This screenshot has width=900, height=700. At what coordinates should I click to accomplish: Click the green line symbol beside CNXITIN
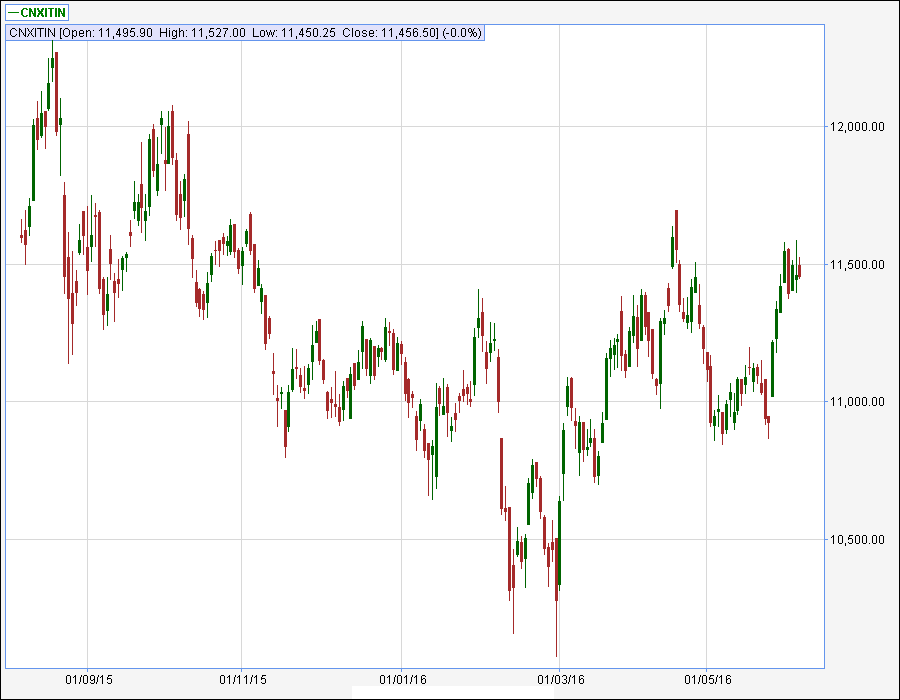pyautogui.click(x=14, y=13)
